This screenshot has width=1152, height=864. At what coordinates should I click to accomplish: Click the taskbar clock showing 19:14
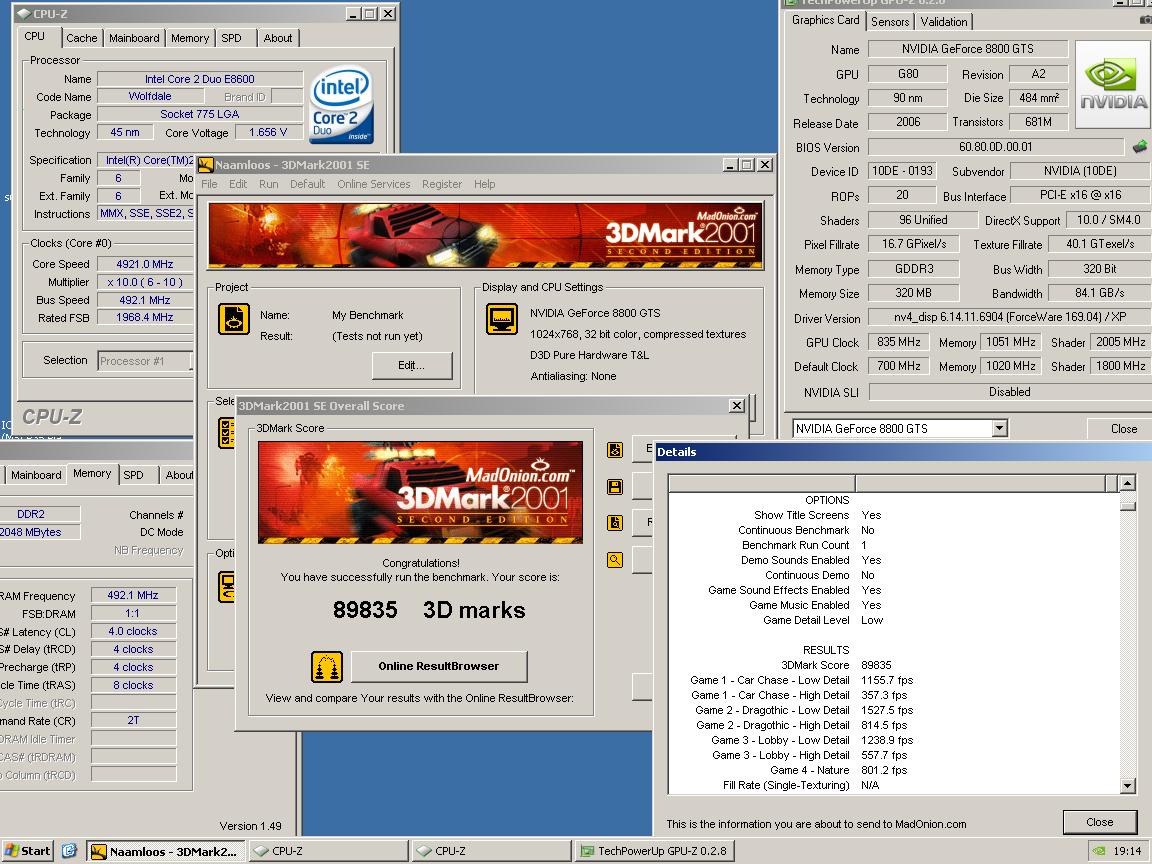coord(1127,851)
